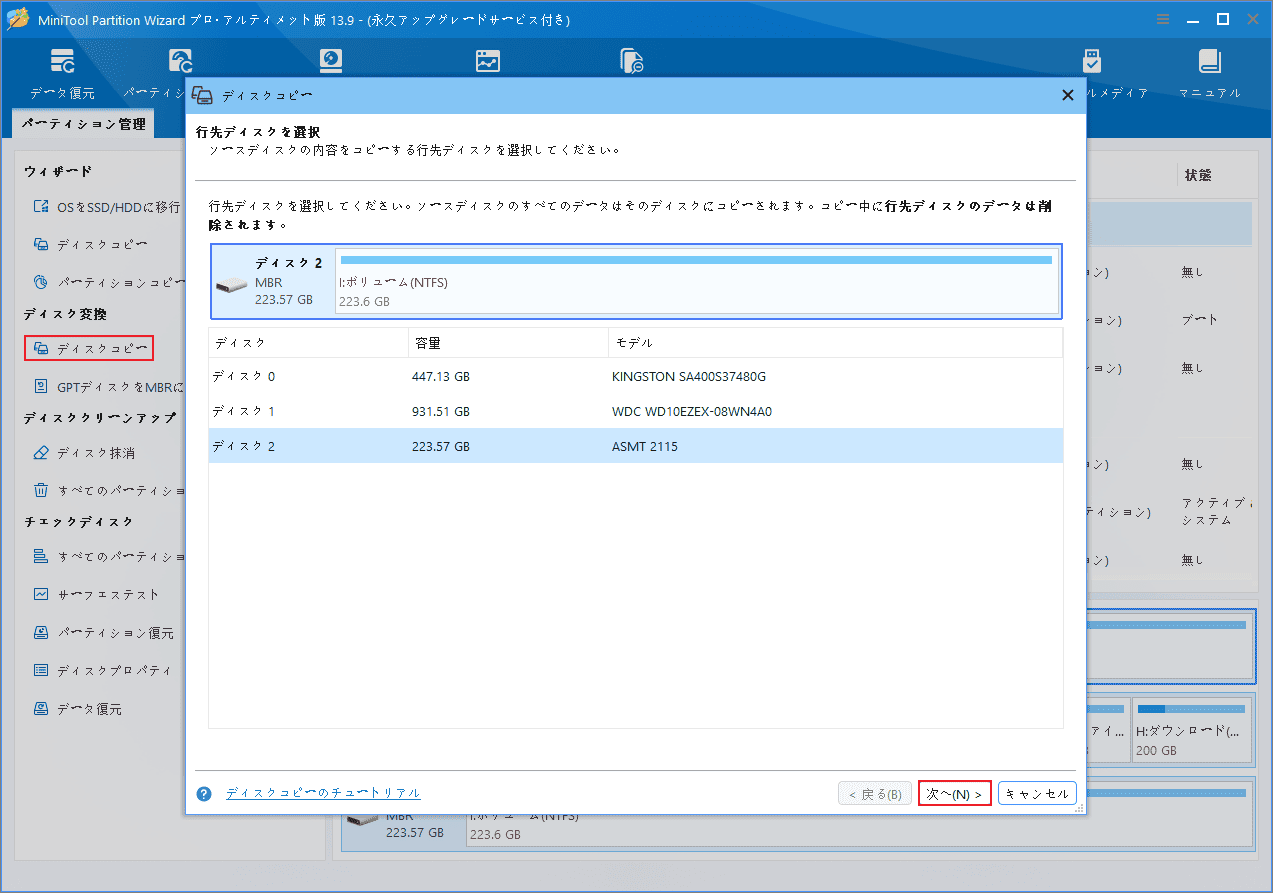The image size is (1273, 893).
Task: Click the OSをSSD/HDDに移行 icon in the sidebar
Action: (x=41, y=207)
